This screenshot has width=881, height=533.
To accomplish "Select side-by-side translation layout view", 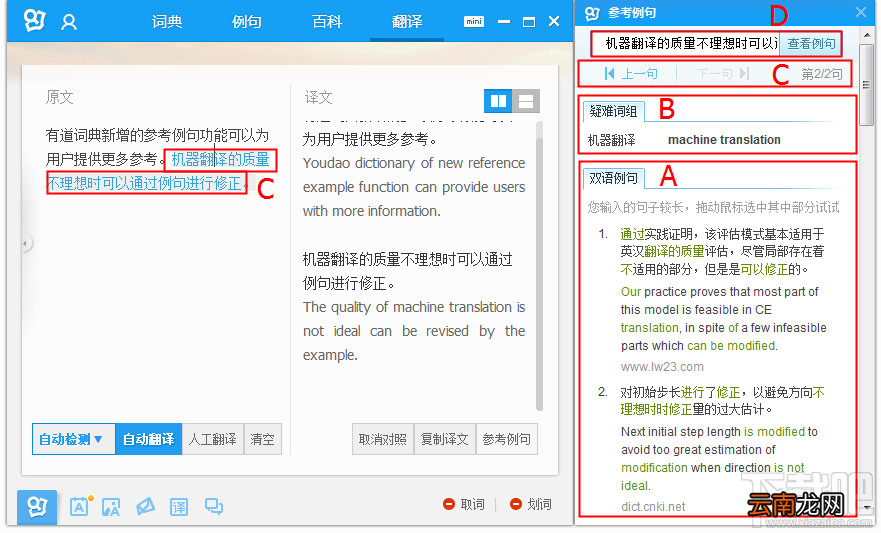I will coord(498,101).
